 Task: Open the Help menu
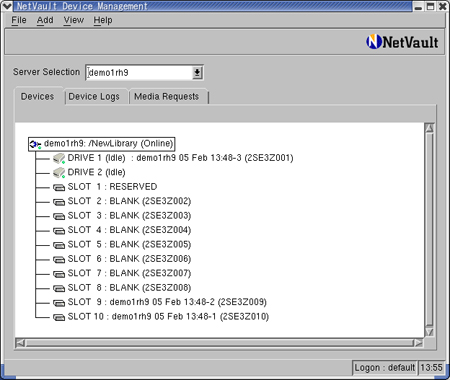point(103,20)
